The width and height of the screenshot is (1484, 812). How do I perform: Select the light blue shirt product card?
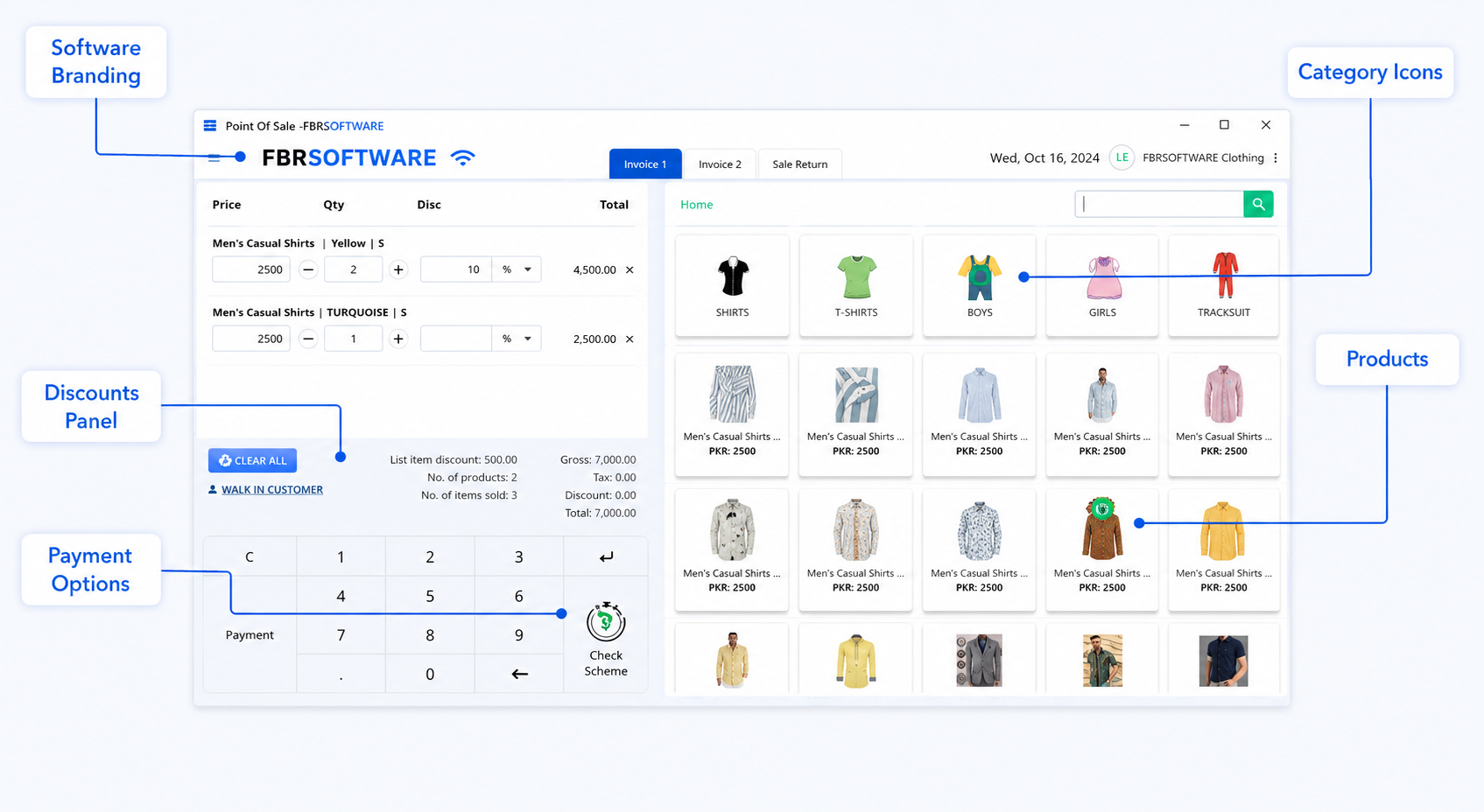[979, 415]
